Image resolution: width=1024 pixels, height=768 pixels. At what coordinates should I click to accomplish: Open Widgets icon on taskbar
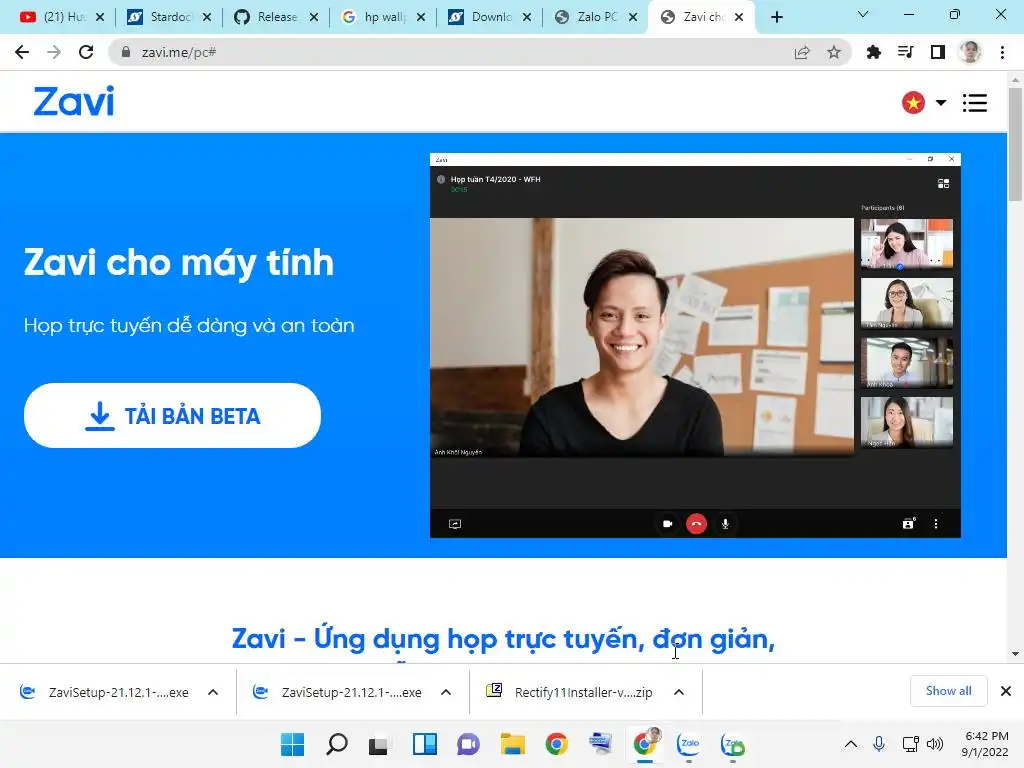[424, 744]
